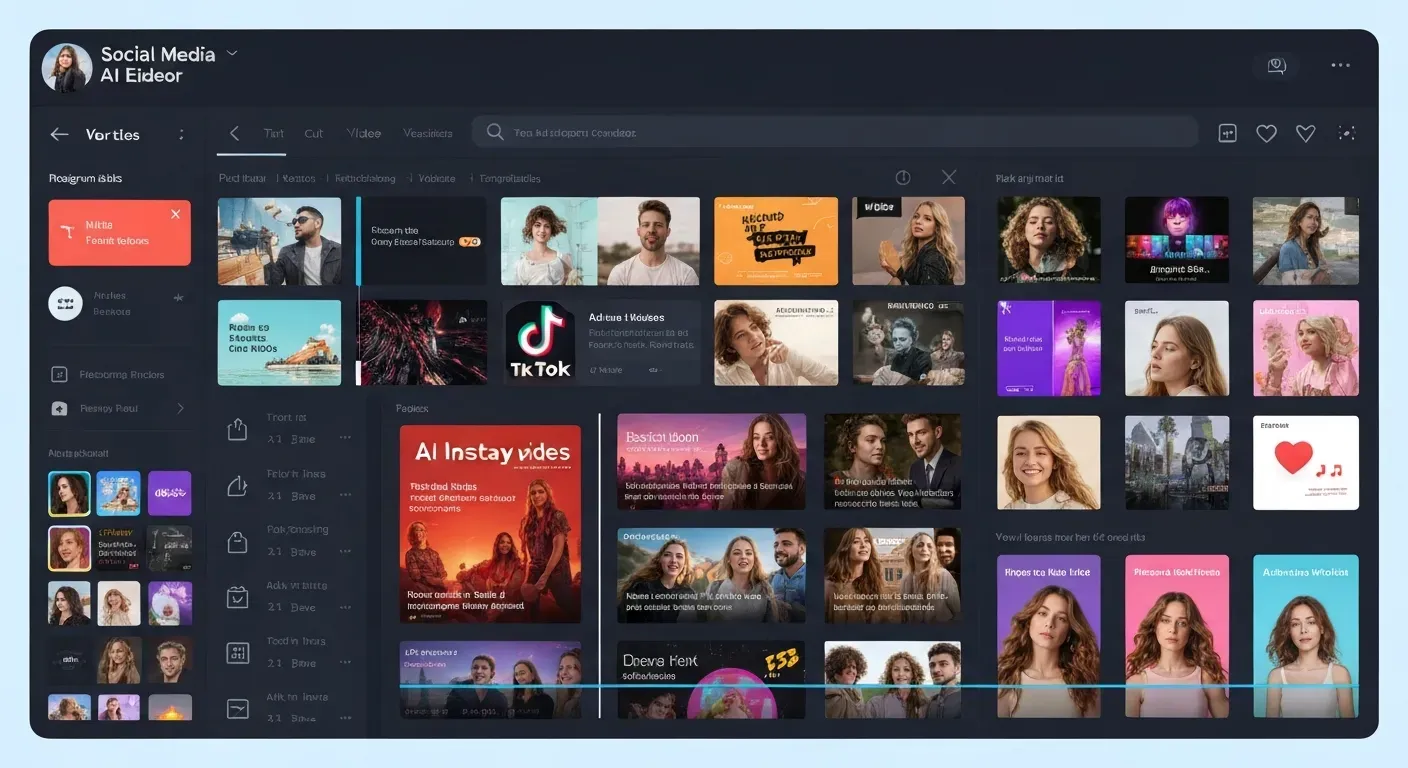Open the AI Instay vides poster thumbnail
Image resolution: width=1408 pixels, height=768 pixels.
point(490,524)
